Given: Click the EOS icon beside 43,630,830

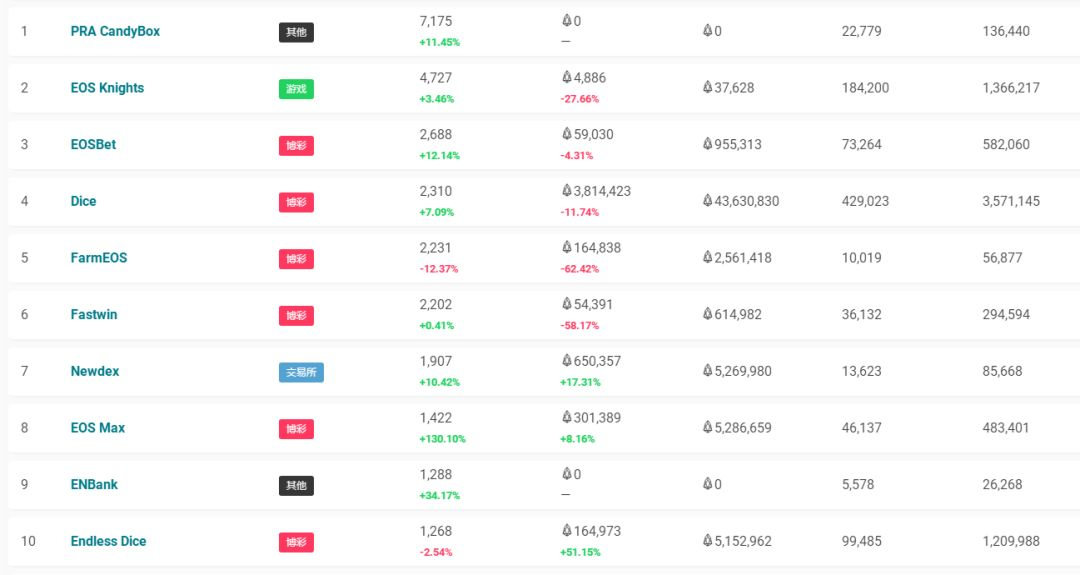Looking at the screenshot, I should [x=707, y=200].
